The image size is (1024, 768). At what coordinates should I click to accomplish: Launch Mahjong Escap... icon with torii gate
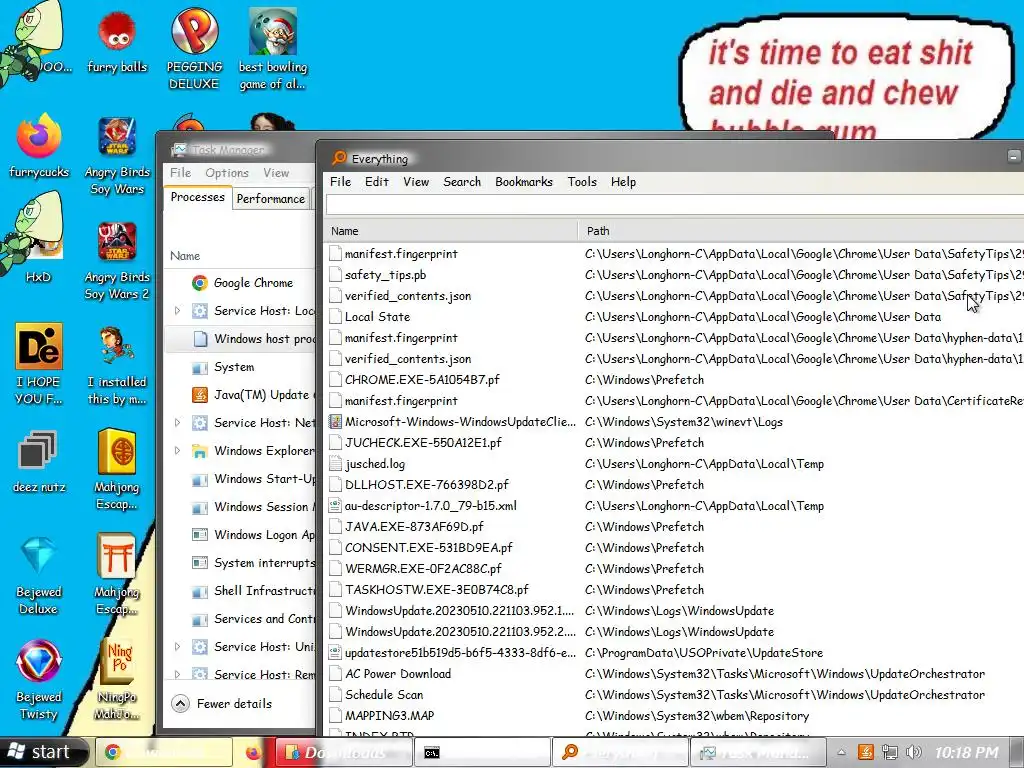pyautogui.click(x=118, y=575)
